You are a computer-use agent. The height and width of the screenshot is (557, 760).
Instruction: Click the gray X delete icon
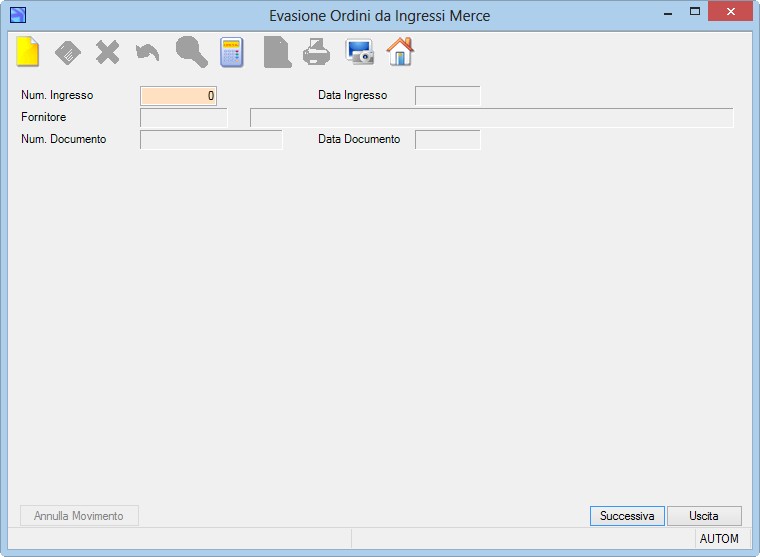[x=108, y=52]
